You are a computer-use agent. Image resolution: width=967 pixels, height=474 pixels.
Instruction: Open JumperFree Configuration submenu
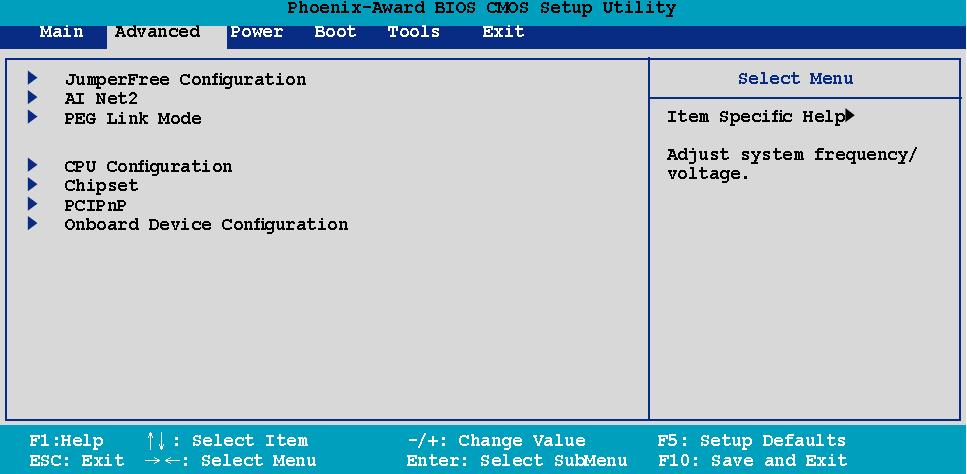[185, 80]
